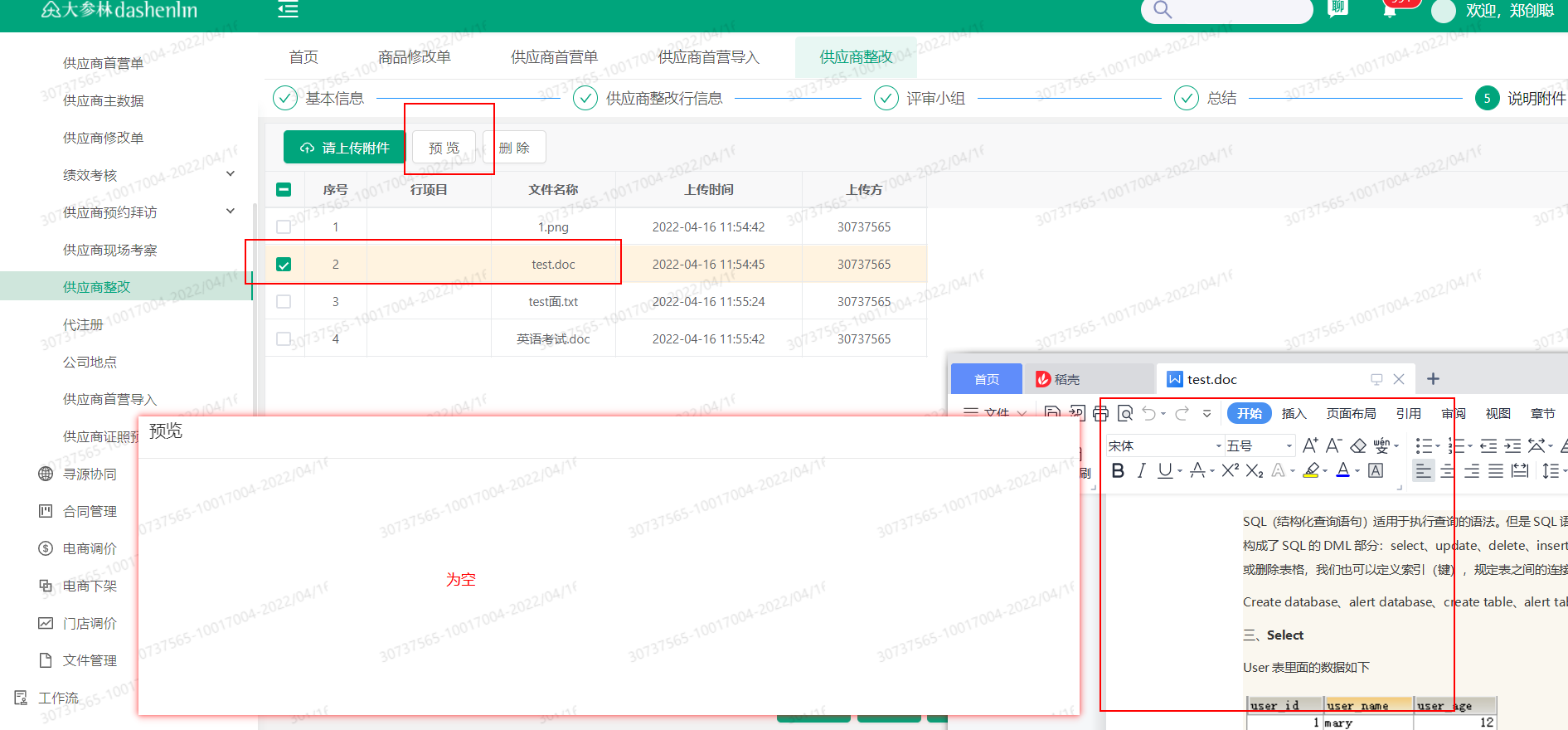Open the WPS 插入 ribbon tab
The width and height of the screenshot is (1568, 730).
pyautogui.click(x=1294, y=413)
